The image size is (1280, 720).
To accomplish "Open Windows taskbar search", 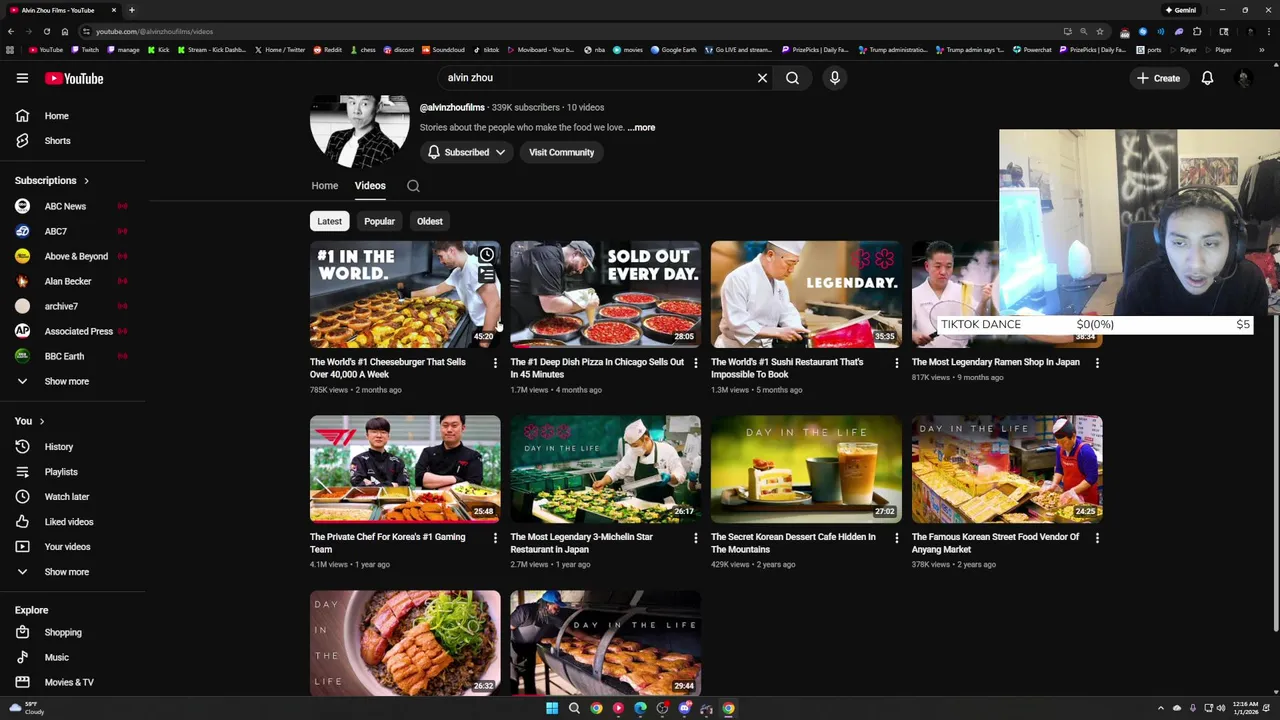I will tap(574, 708).
